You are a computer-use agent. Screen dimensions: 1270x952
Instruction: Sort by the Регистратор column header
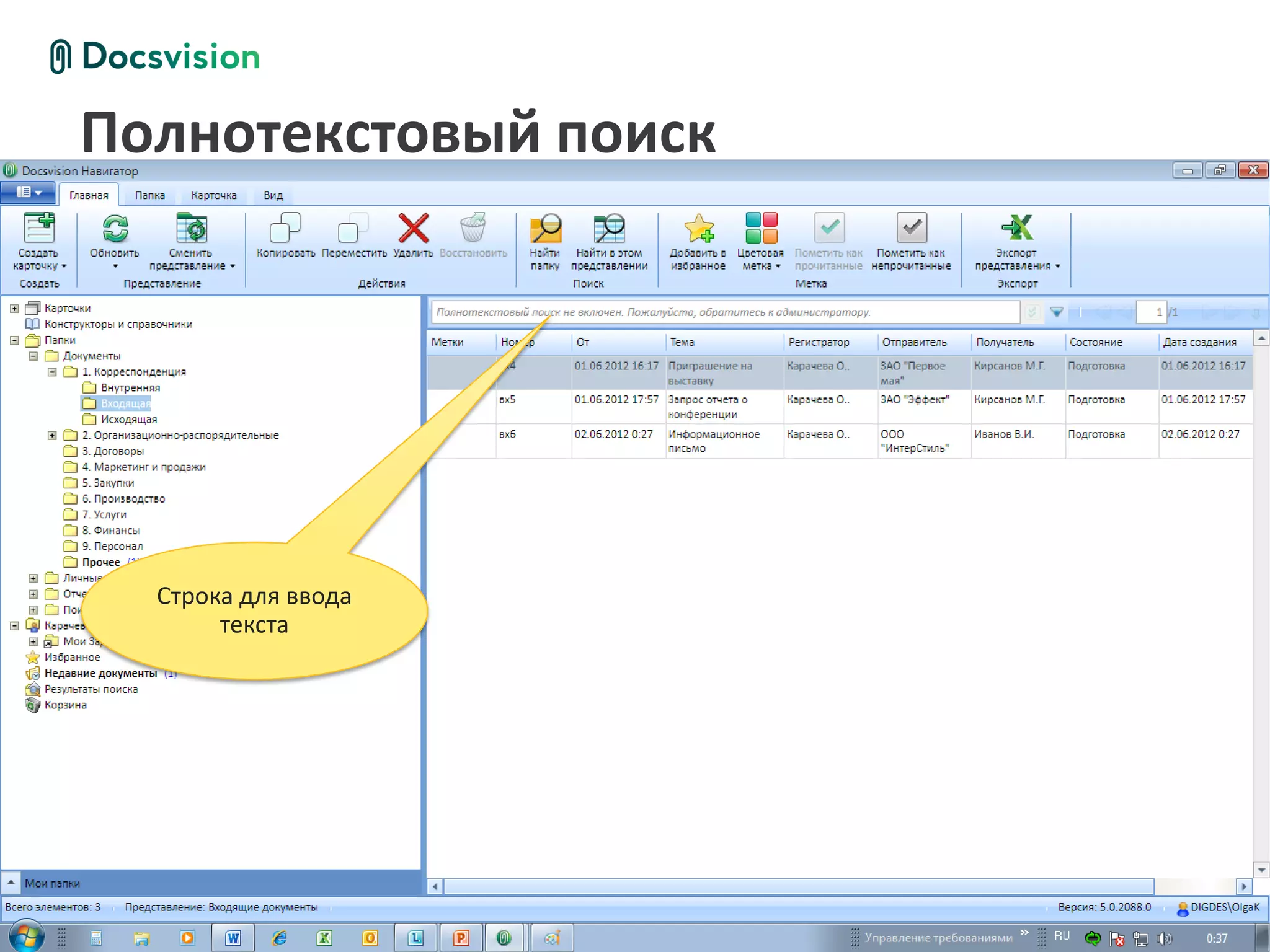(x=831, y=342)
